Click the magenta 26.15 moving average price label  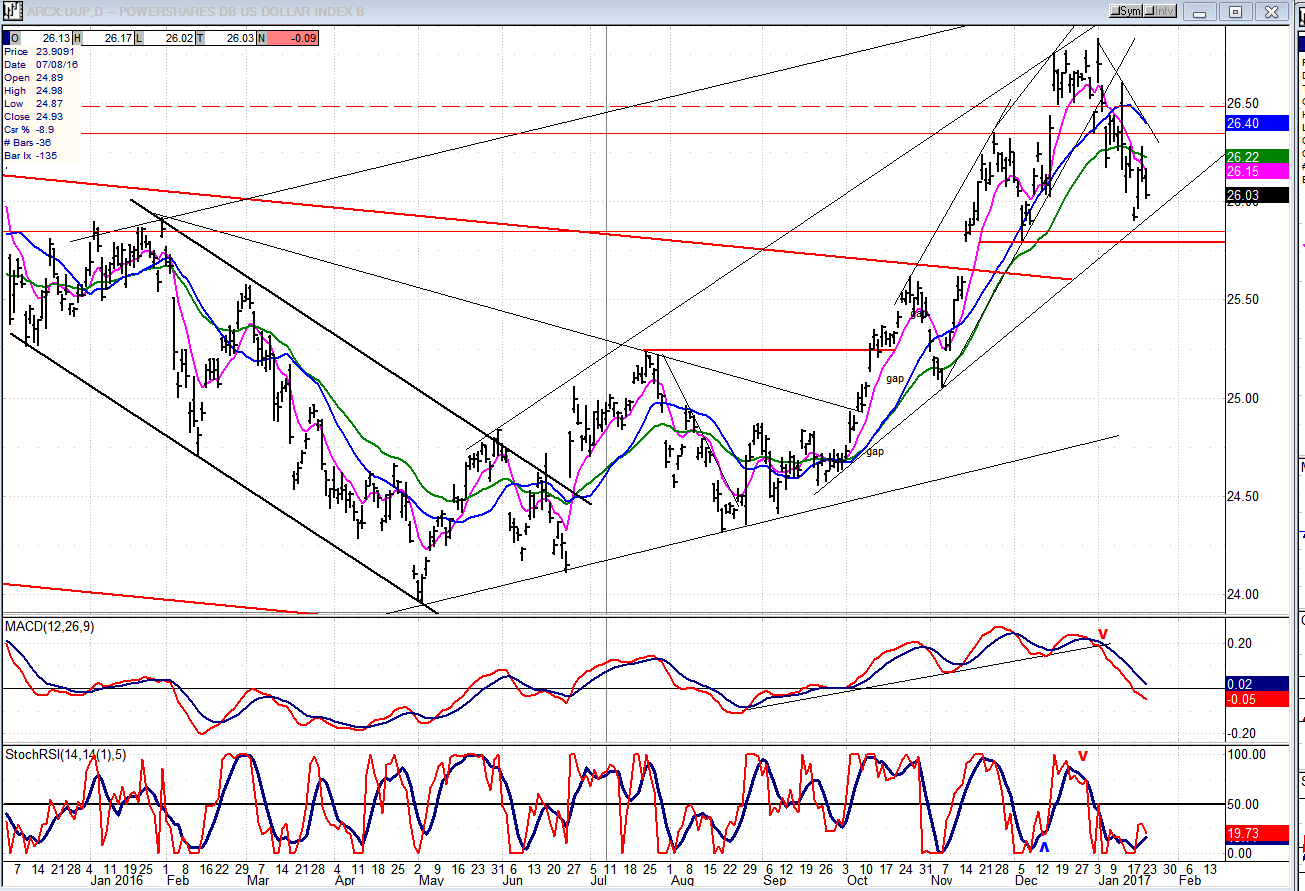[x=1258, y=172]
